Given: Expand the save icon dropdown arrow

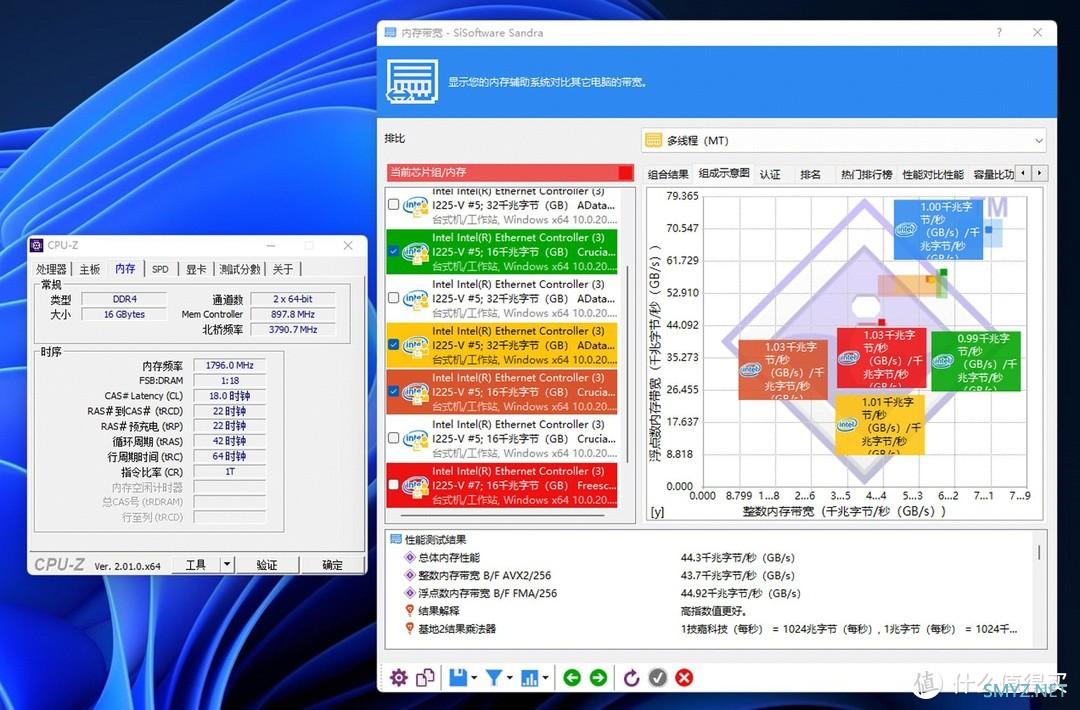Looking at the screenshot, I should 474,679.
